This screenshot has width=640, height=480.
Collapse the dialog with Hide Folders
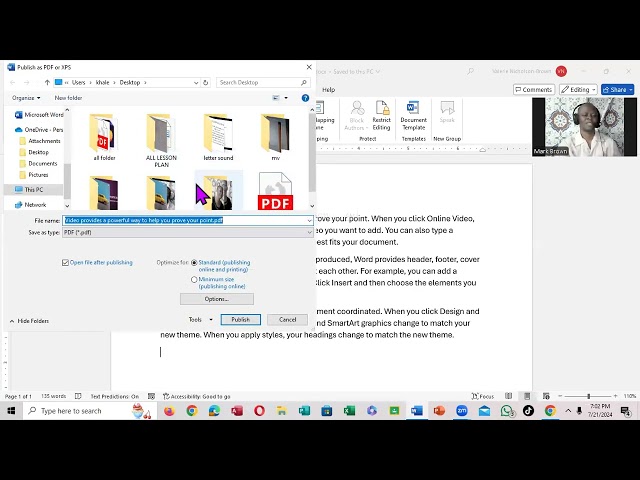pyautogui.click(x=29, y=321)
